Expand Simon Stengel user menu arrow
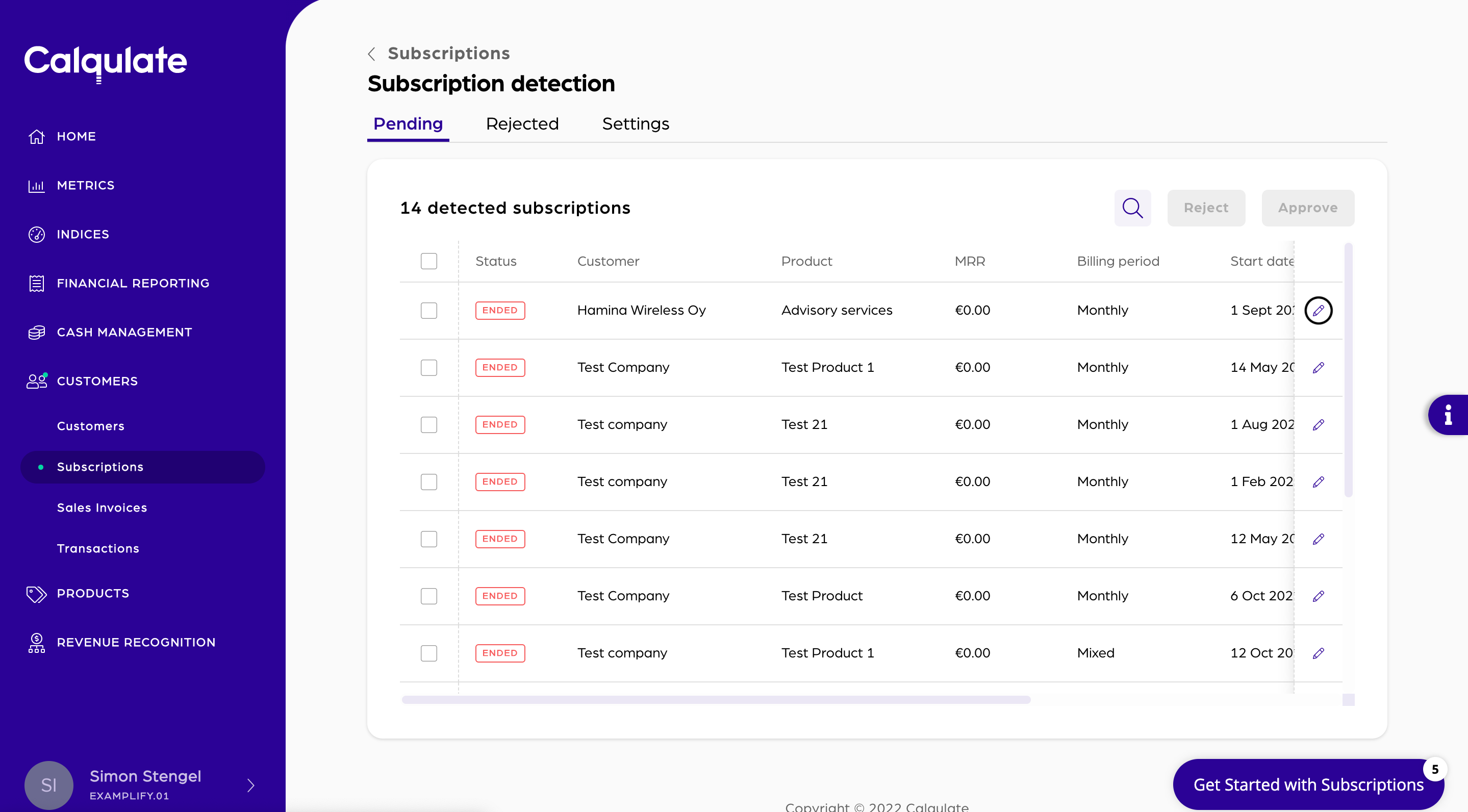 [251, 785]
